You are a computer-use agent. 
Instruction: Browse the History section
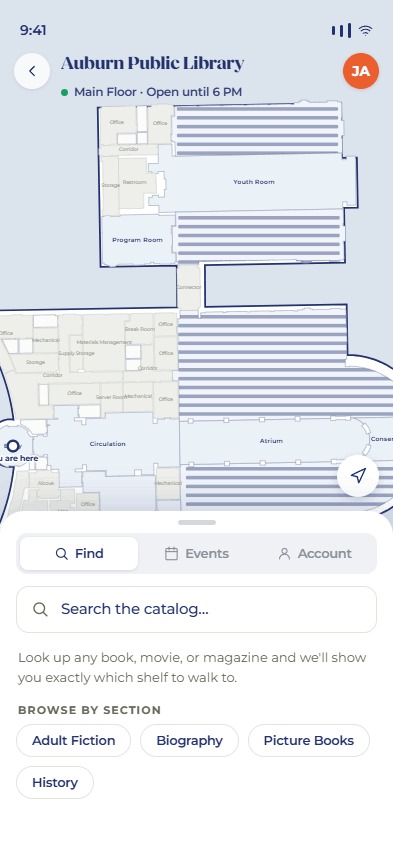[x=55, y=782]
